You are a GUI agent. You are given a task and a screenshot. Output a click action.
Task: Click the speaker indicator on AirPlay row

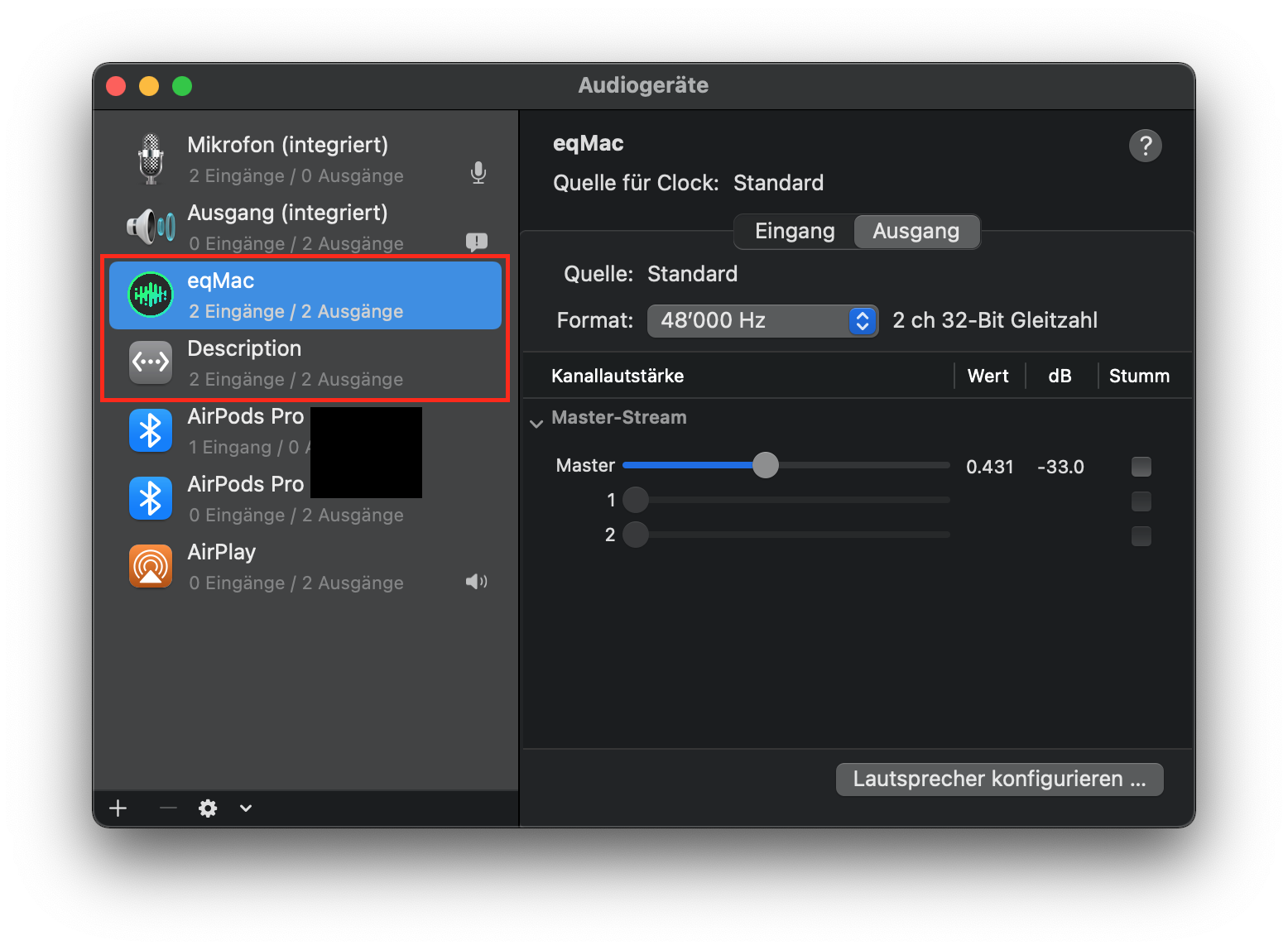pyautogui.click(x=477, y=582)
